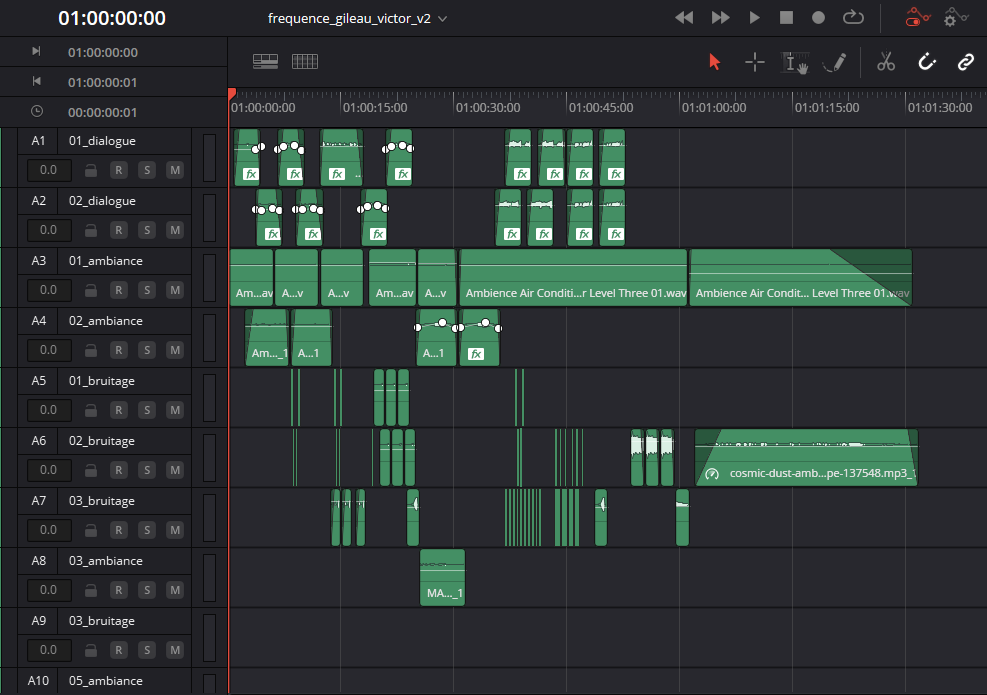This screenshot has height=695, width=987.
Task: Arm record on track A1 01_dialogue
Action: click(118, 170)
